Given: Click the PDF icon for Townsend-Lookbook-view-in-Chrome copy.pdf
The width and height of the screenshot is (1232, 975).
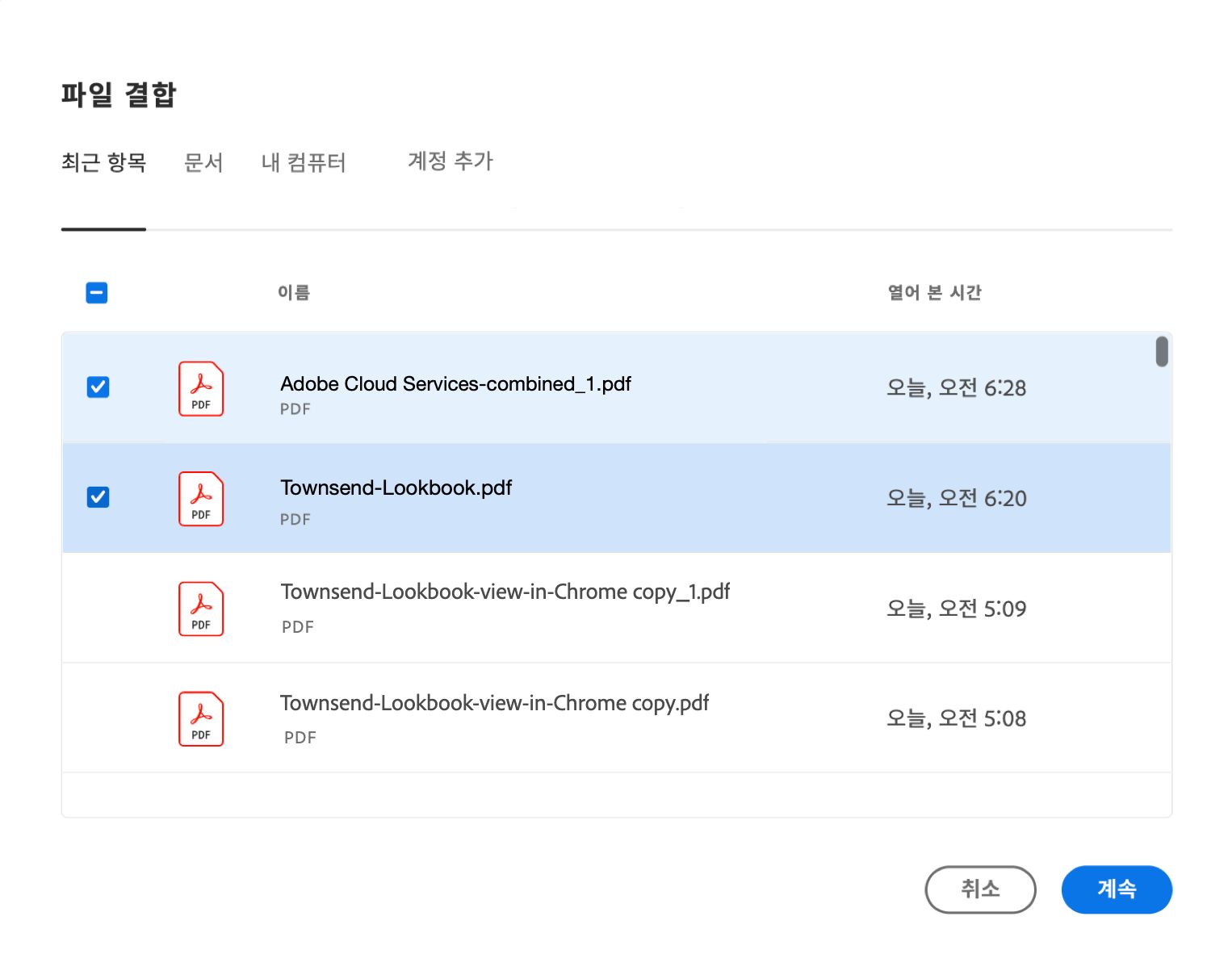Looking at the screenshot, I should pos(201,718).
